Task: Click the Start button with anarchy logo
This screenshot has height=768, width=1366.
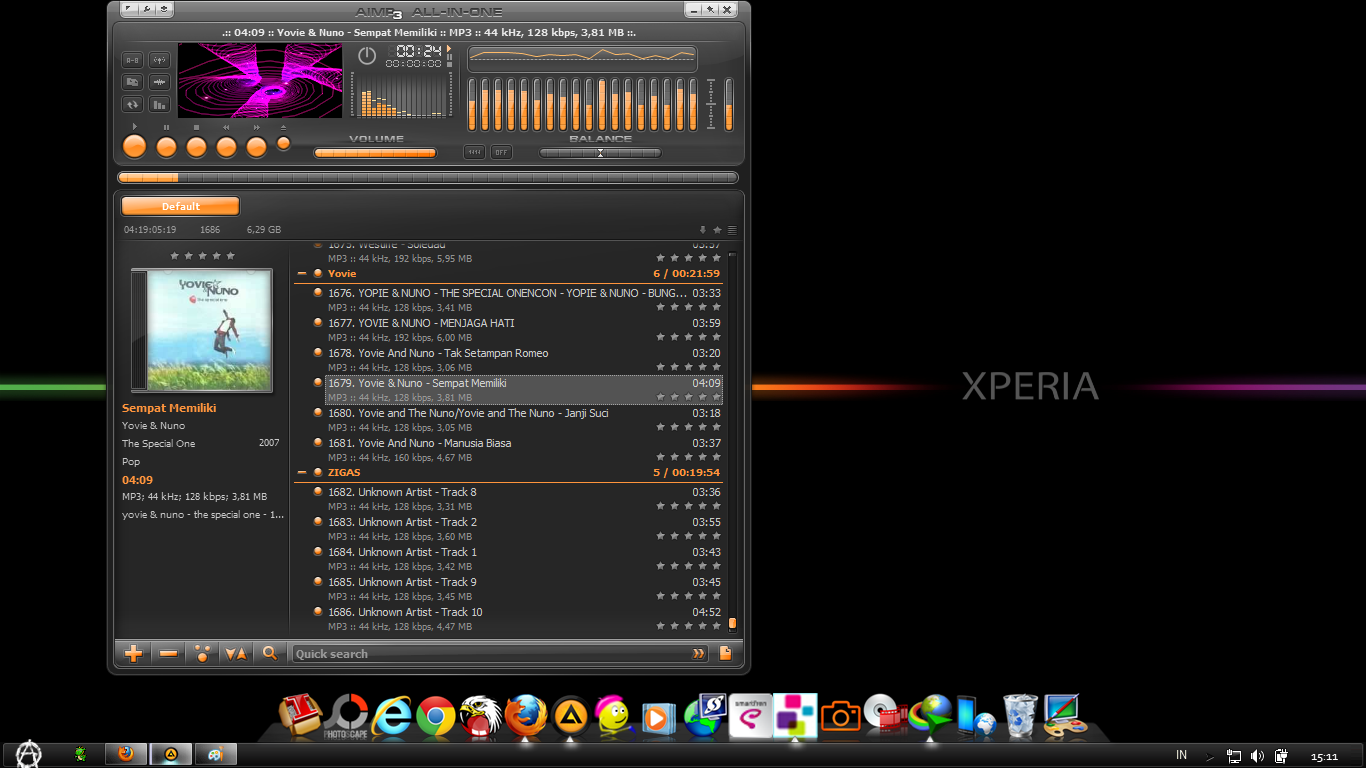Action: click(27, 755)
